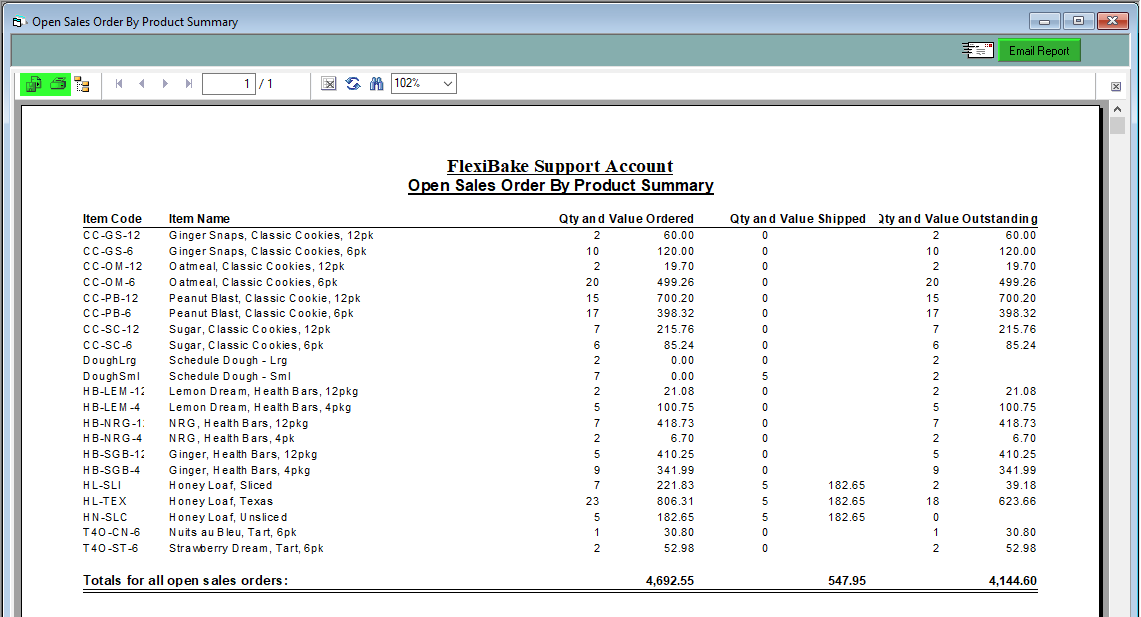1141x617 pixels.
Task: Select Sugar, Classic Cookies, 12pk
Action: coord(250,330)
